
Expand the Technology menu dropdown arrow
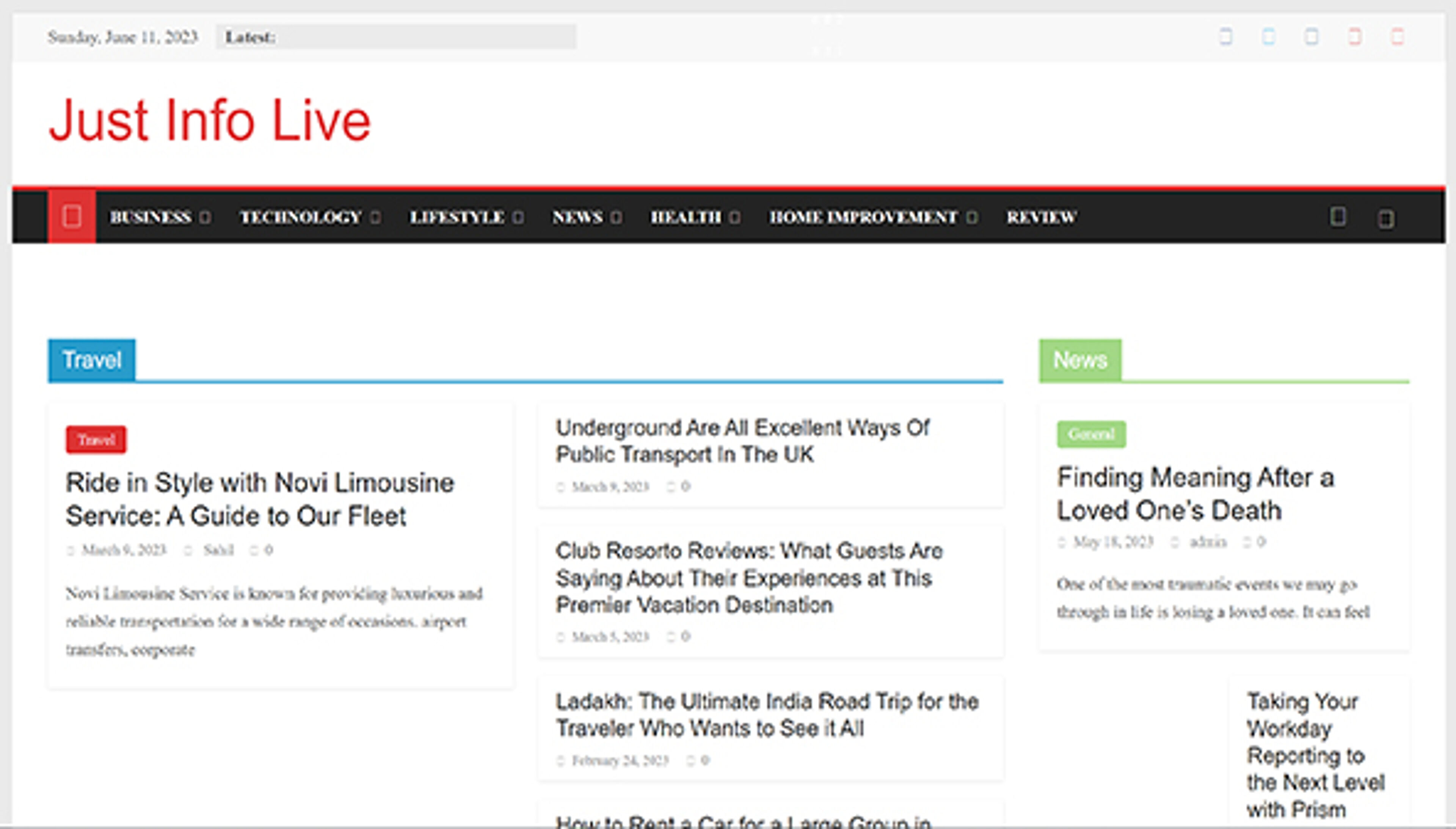375,218
